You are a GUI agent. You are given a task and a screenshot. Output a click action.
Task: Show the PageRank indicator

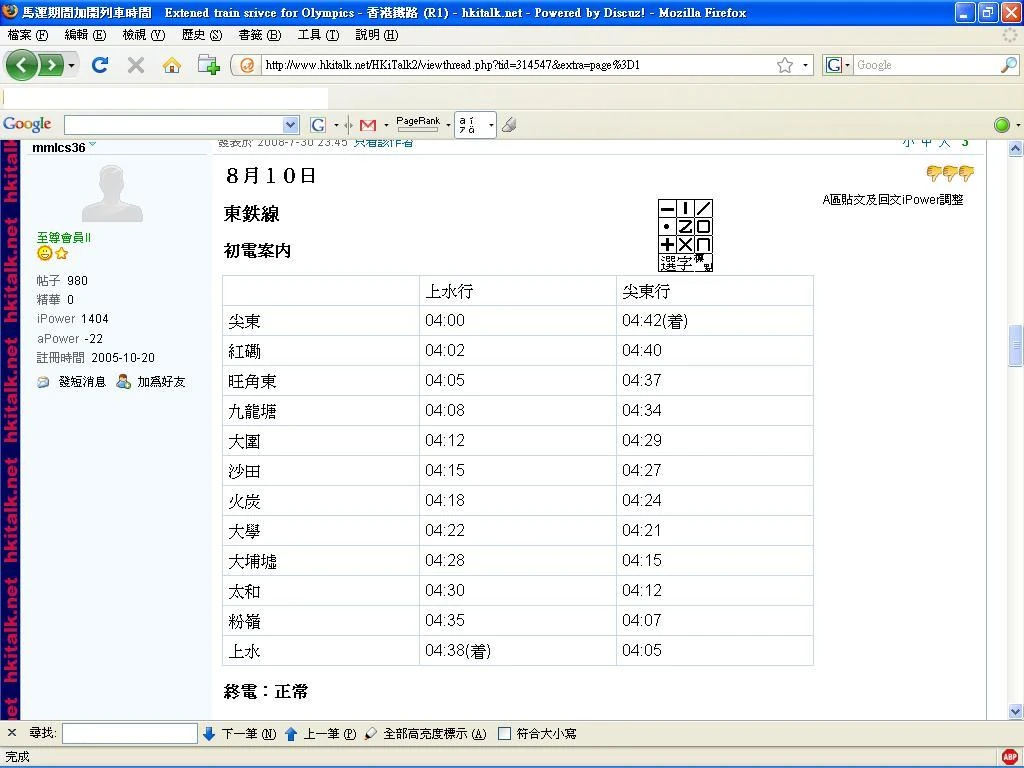tap(418, 124)
